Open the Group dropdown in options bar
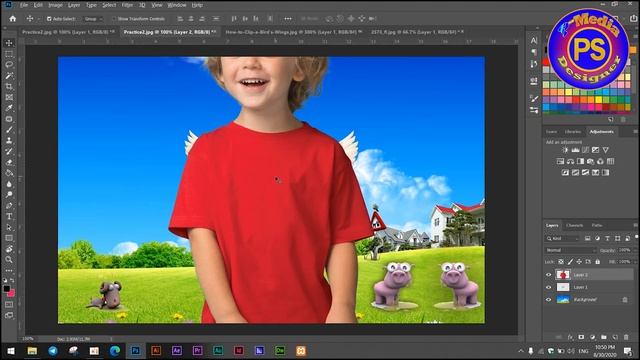The image size is (640, 360). pyautogui.click(x=93, y=19)
